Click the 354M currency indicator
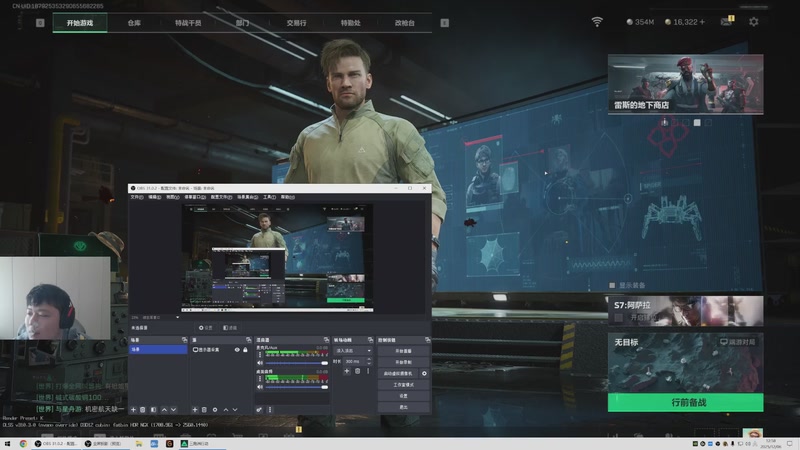The image size is (800, 450). (640, 22)
